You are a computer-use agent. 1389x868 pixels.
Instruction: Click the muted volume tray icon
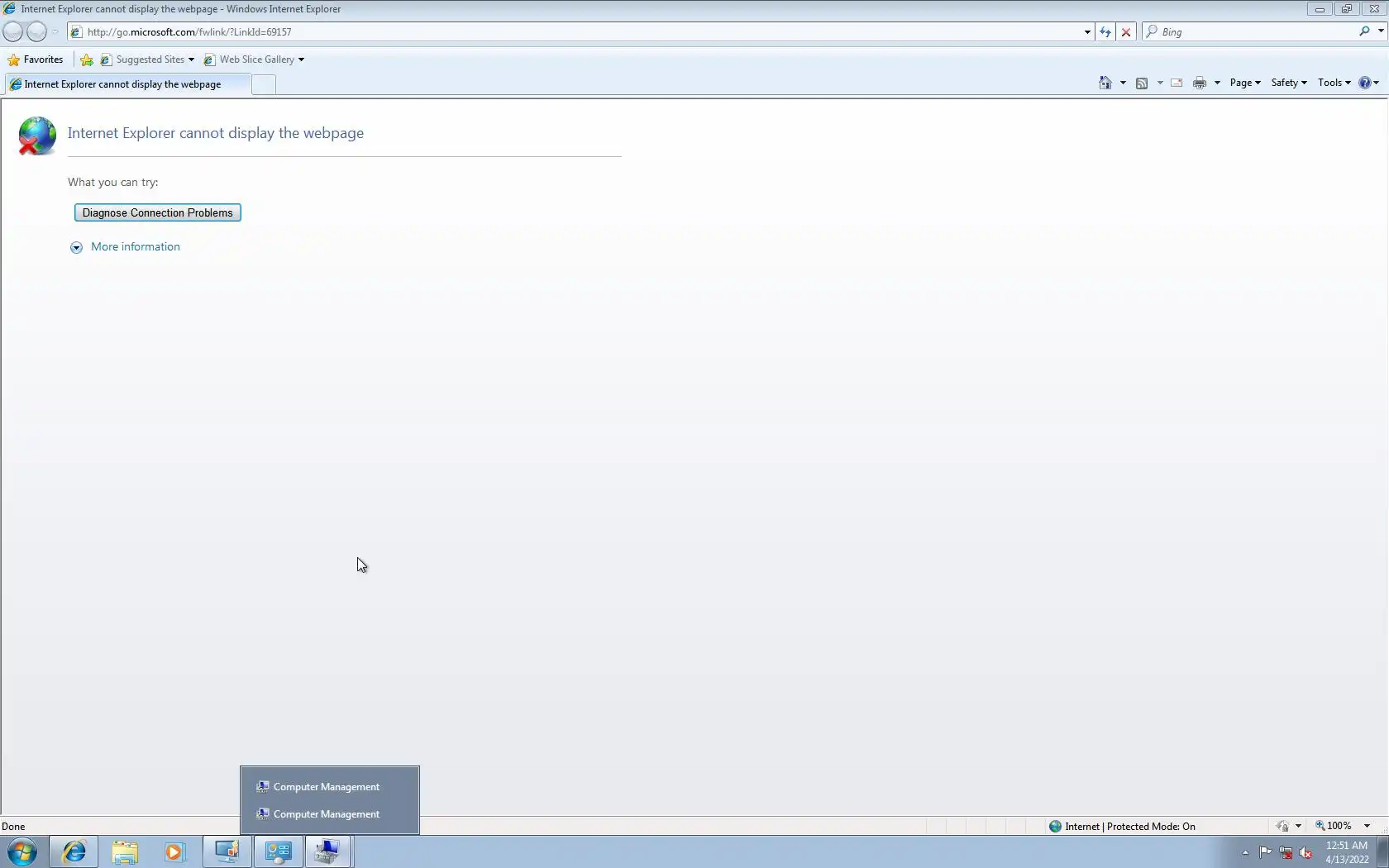(x=1306, y=852)
